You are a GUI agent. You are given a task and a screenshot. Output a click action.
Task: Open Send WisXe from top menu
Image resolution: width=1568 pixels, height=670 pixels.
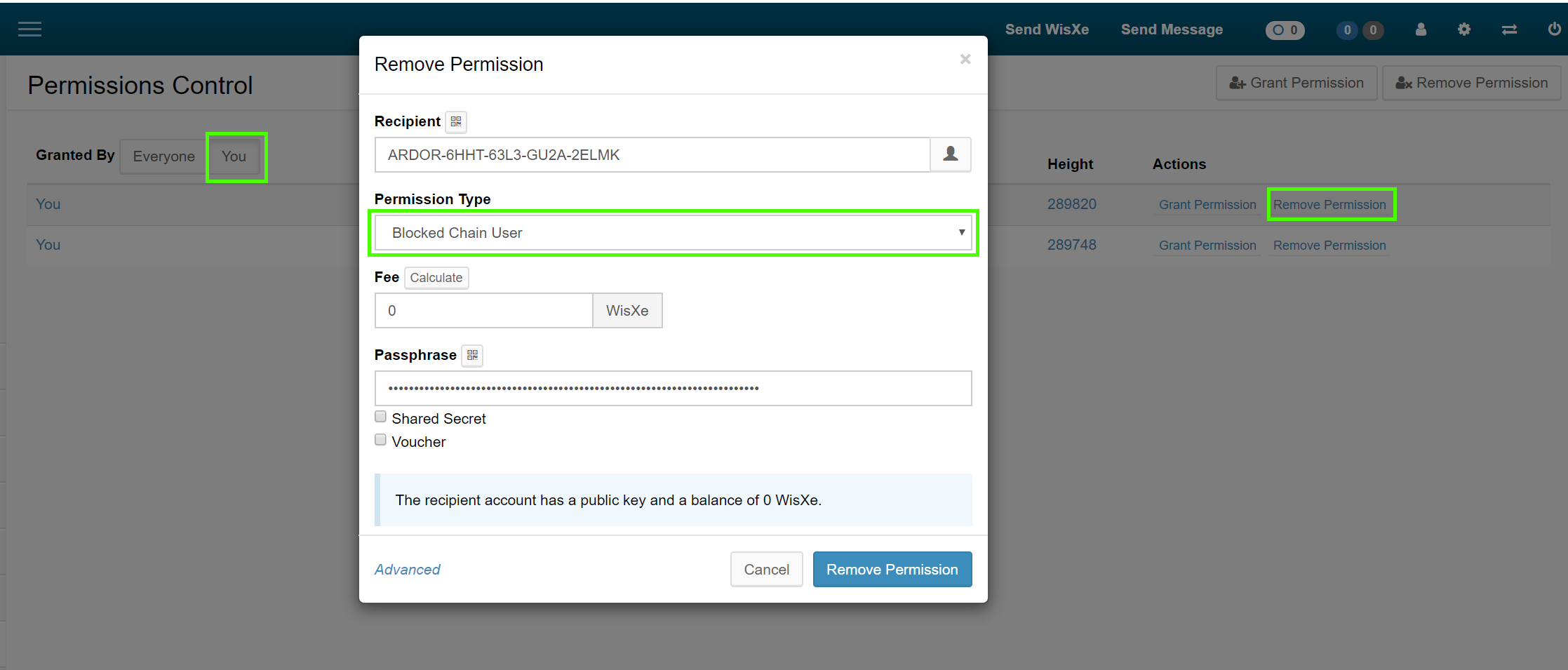click(x=1047, y=29)
